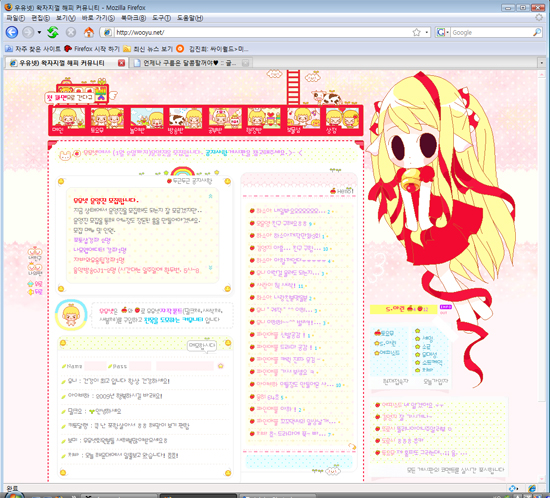Click the site identity icon beside the URL

[107, 32]
